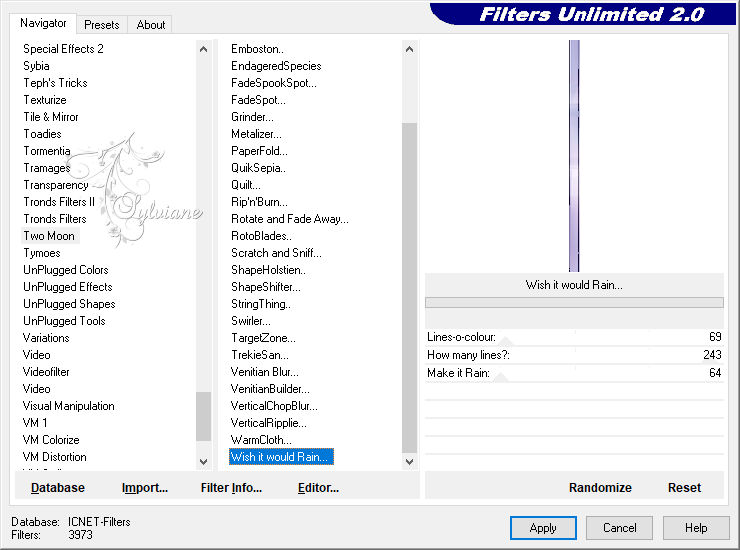Open the Editor... button
Screen dimensions: 740x550
[318, 488]
